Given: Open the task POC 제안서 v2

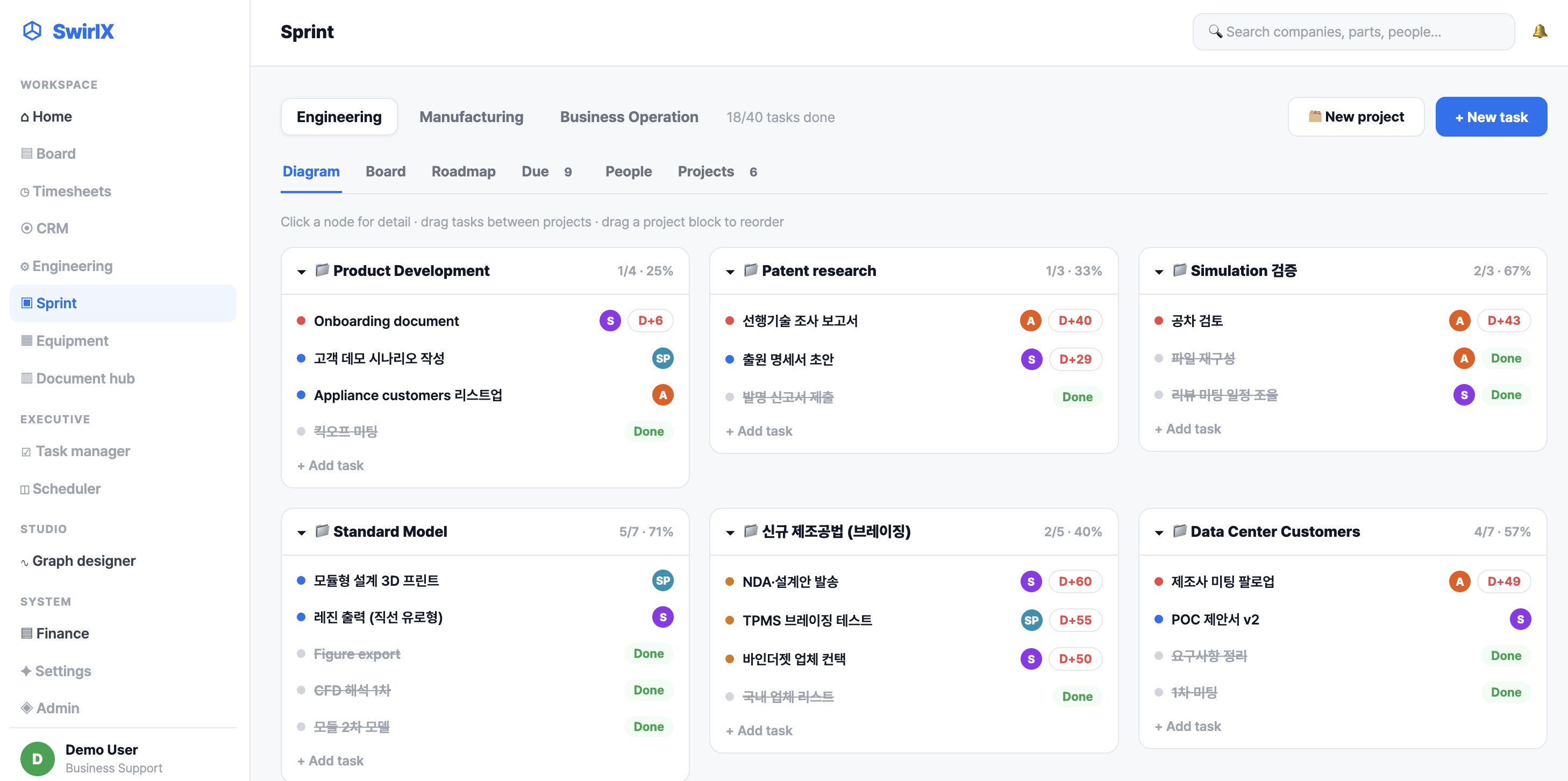Looking at the screenshot, I should pos(1214,620).
